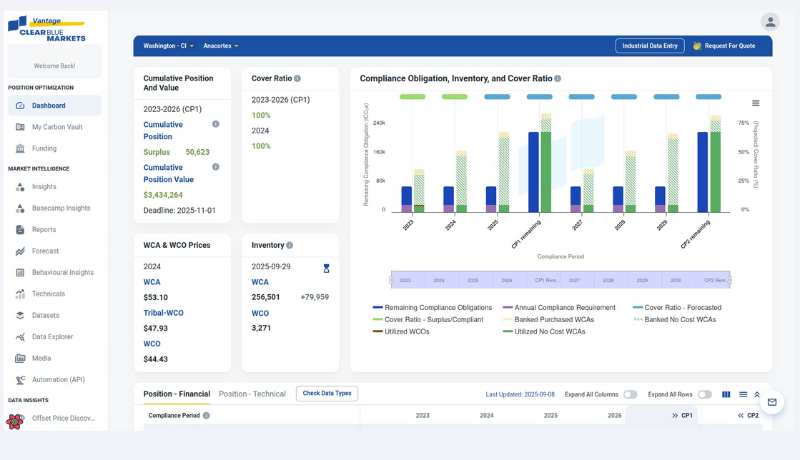Click the My Carbon Vault icon
Screen dimensions: 800x460
20,127
